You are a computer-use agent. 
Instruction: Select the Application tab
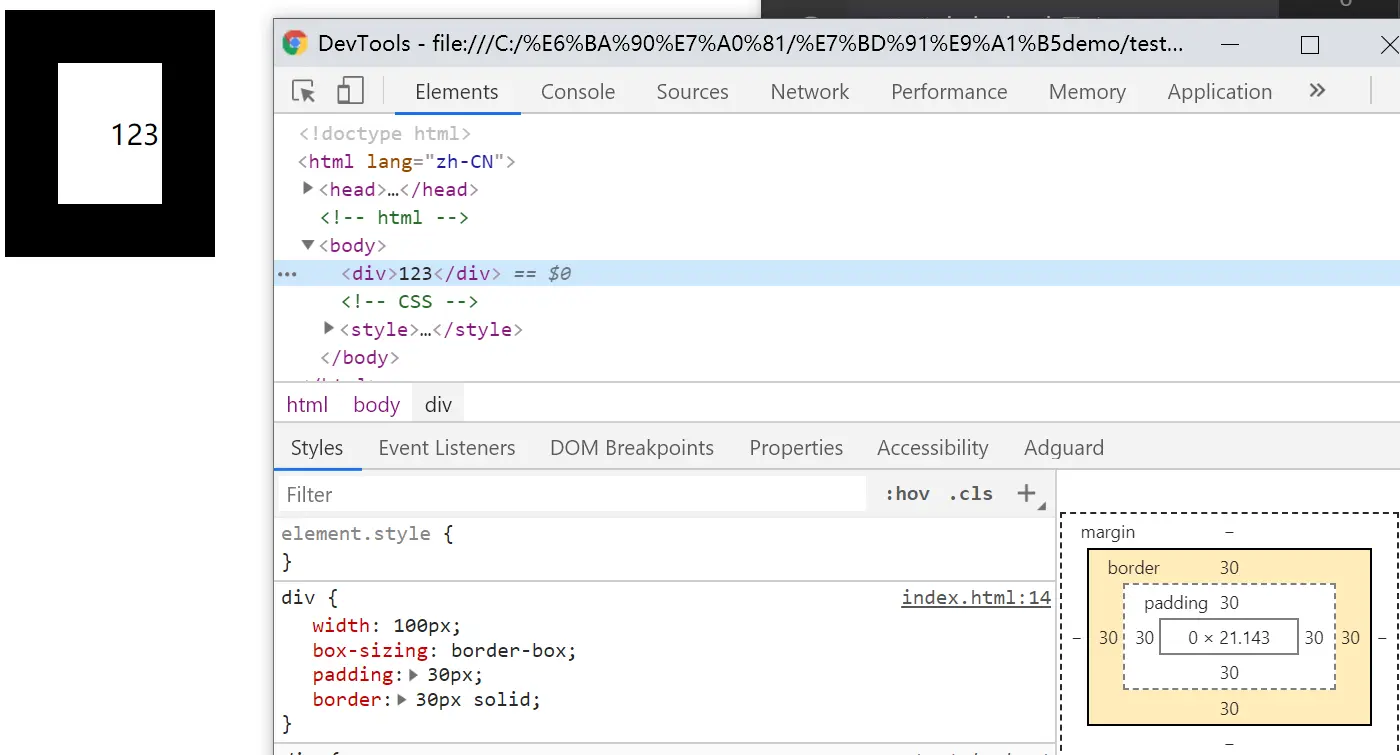click(x=1220, y=92)
